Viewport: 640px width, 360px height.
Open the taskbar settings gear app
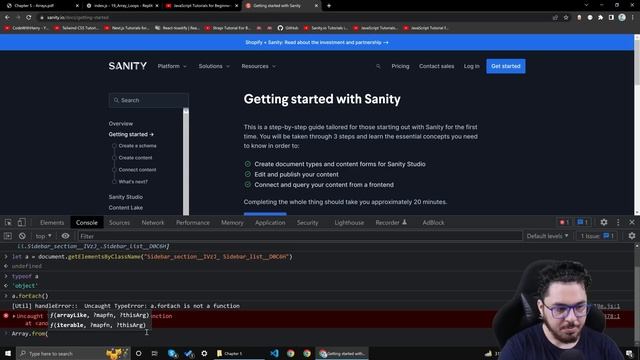click(x=204, y=353)
